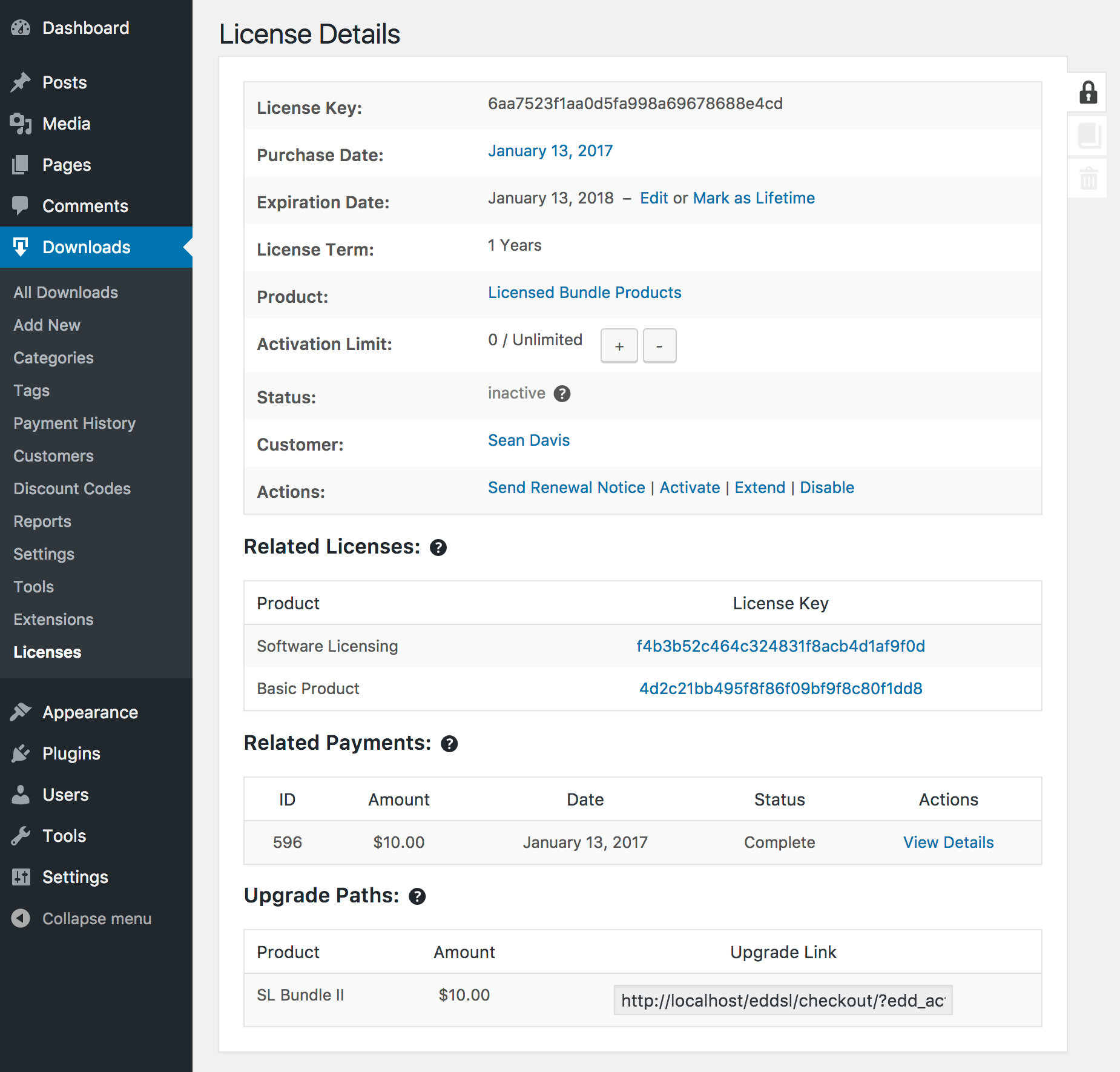Click the Downloads arrow sidebar icon
1120x1072 pixels.
(21, 247)
